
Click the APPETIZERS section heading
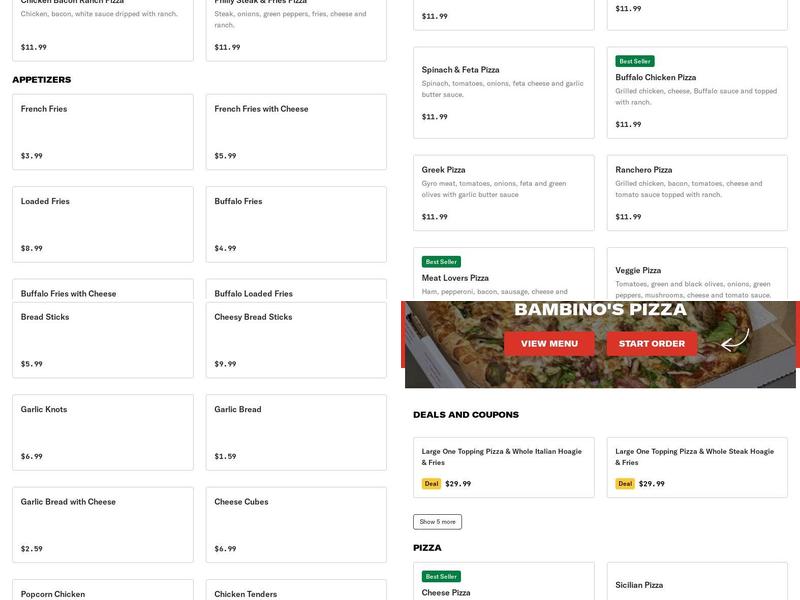click(x=41, y=78)
